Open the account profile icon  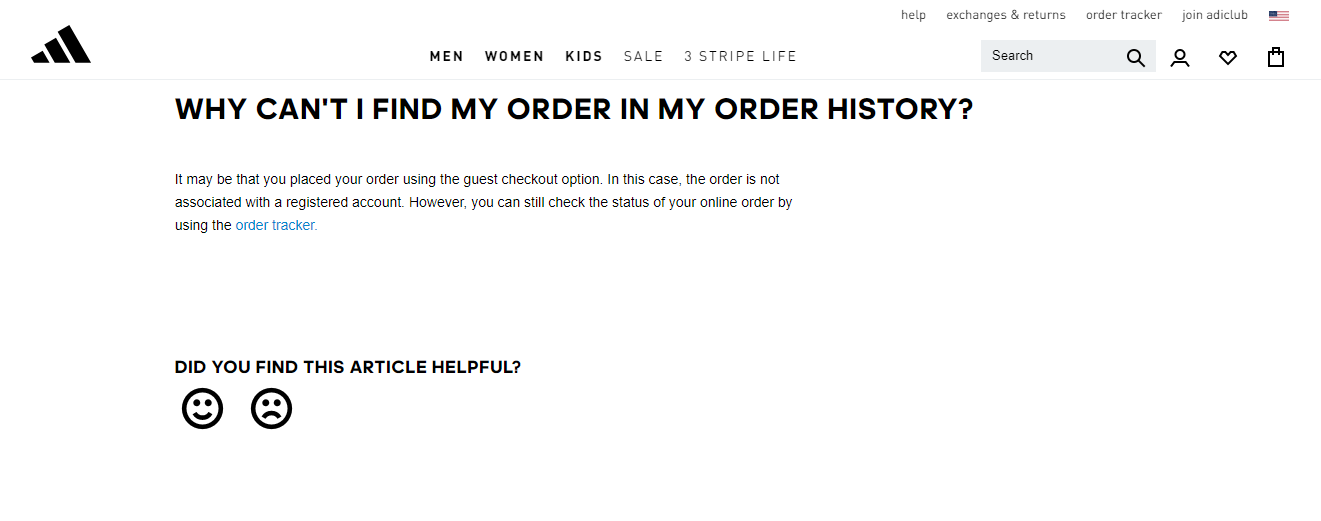tap(1180, 57)
